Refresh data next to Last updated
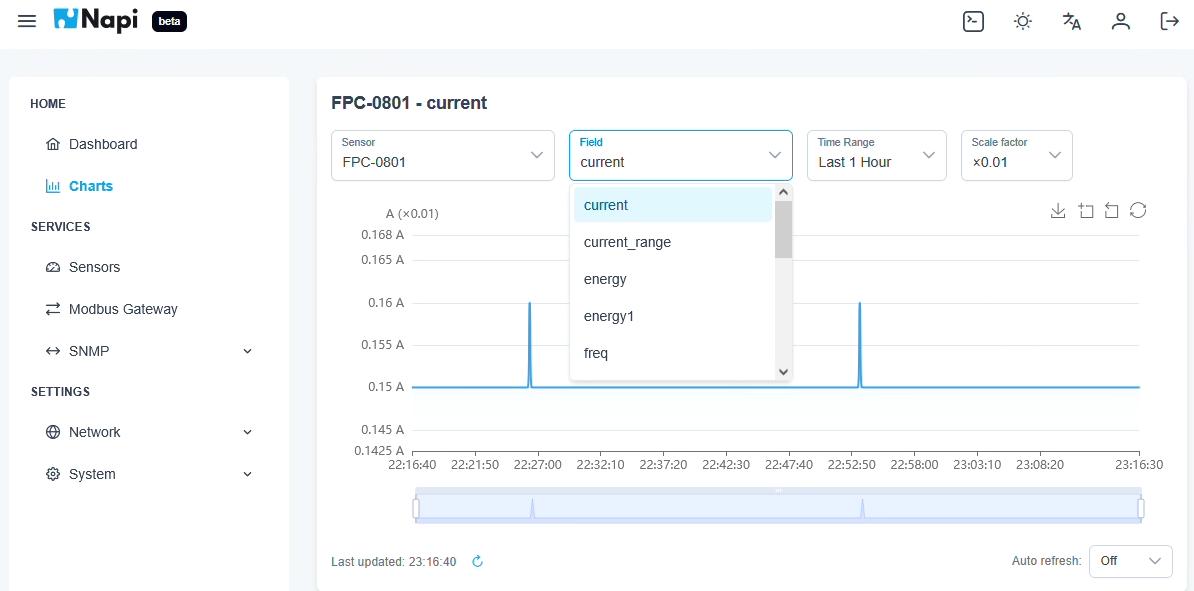 click(477, 561)
